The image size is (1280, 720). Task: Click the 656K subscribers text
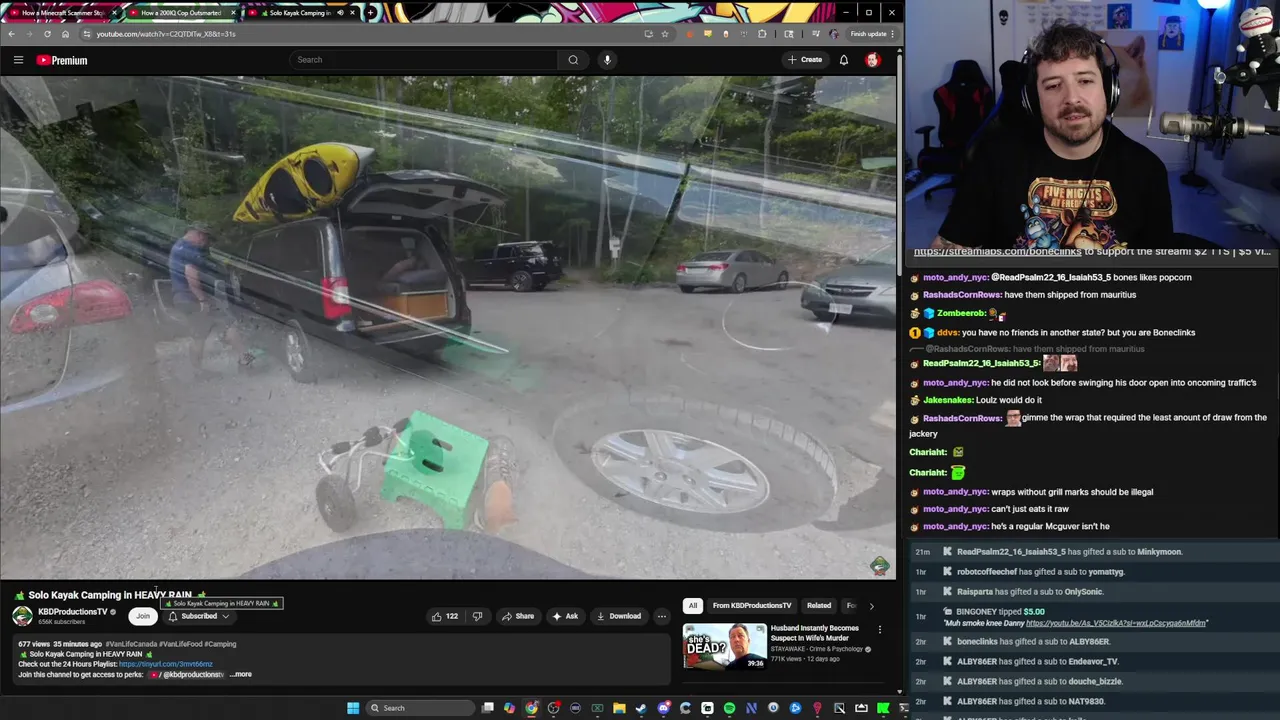pyautogui.click(x=61, y=622)
